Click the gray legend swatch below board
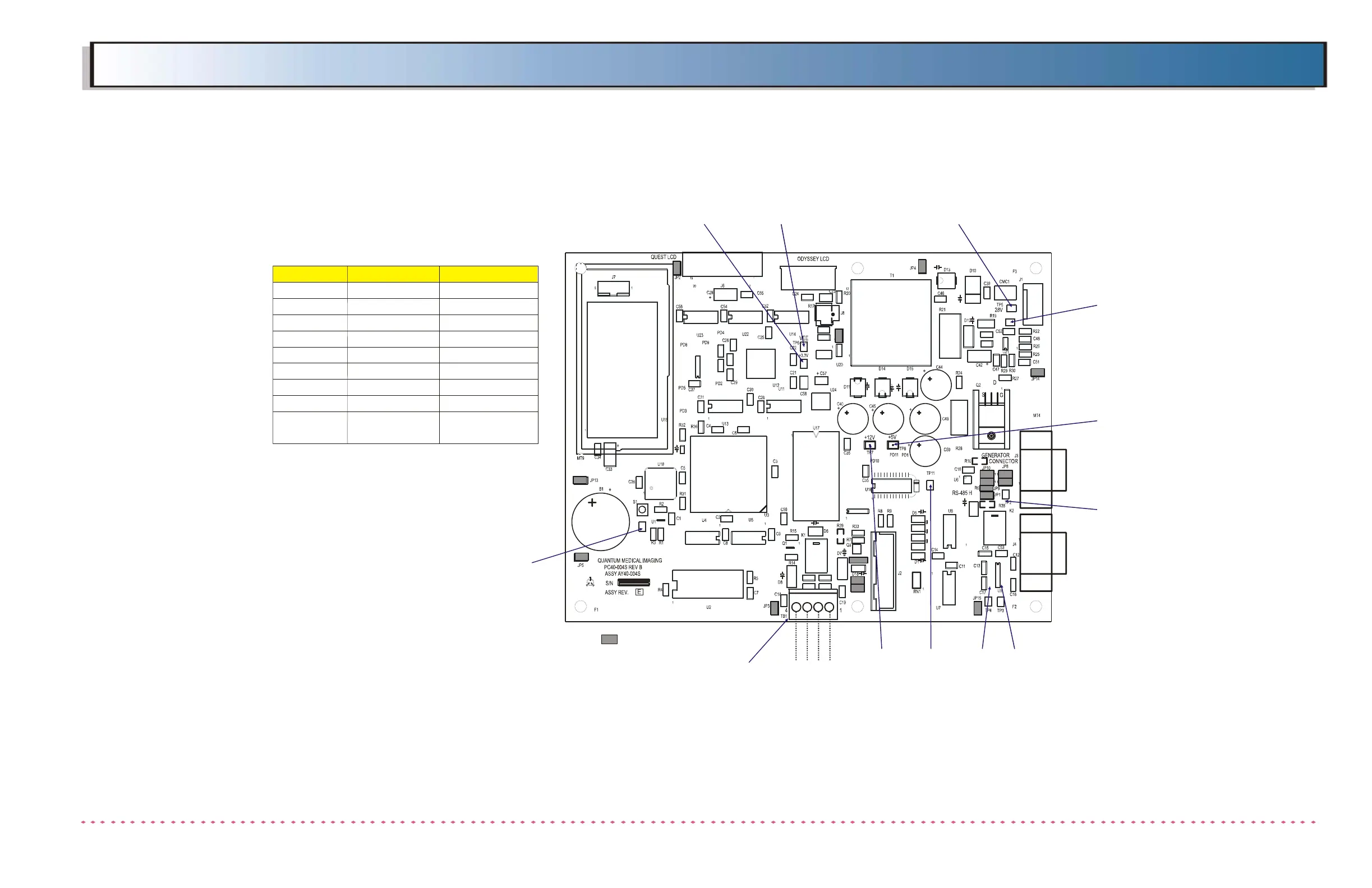1372x888 pixels. pyautogui.click(x=609, y=639)
